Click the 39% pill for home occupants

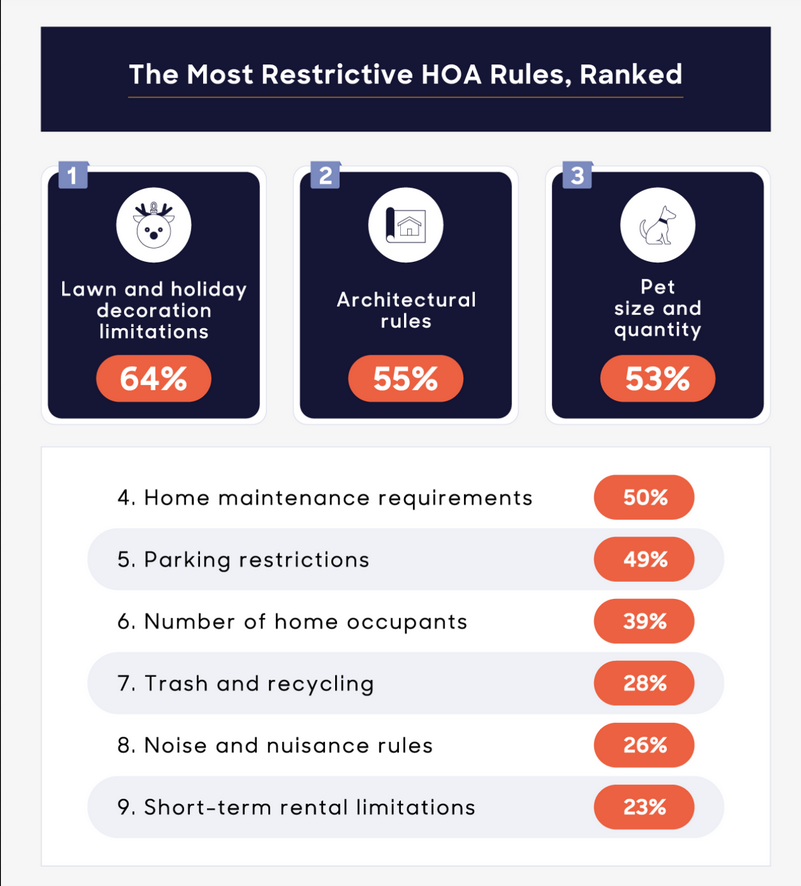[644, 622]
